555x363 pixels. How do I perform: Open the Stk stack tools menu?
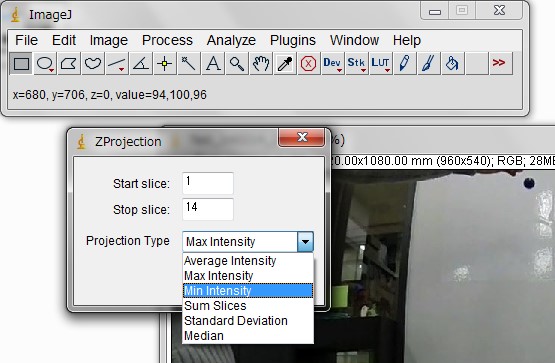point(356,64)
